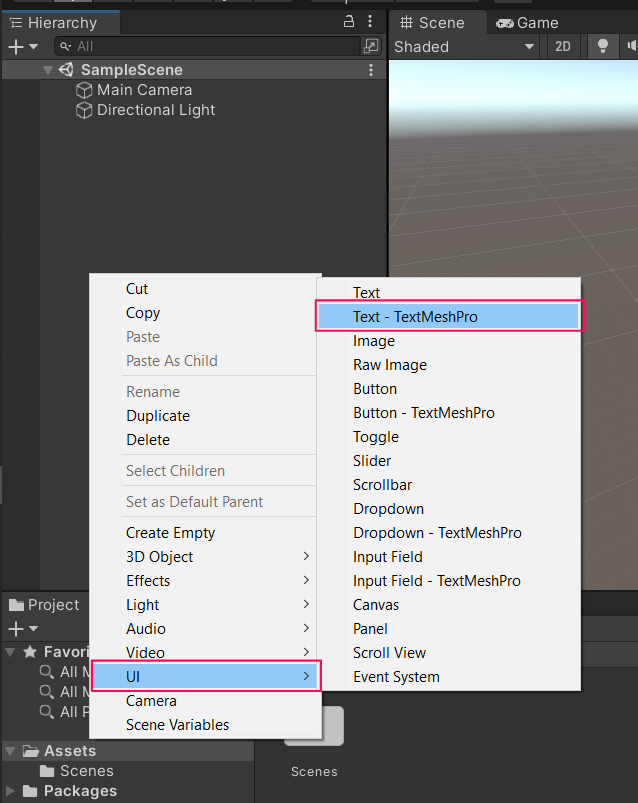Expand the 3D Object submenu

click(203, 557)
